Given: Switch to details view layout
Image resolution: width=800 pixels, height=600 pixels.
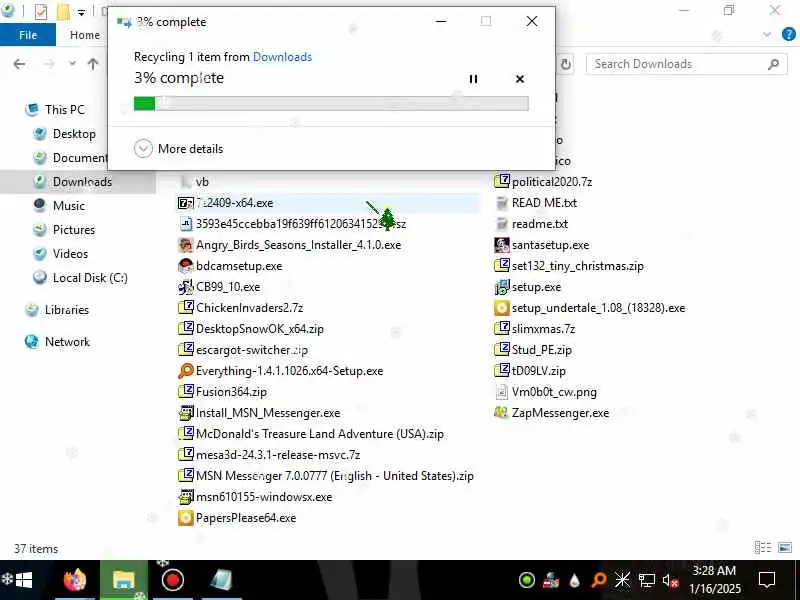Looking at the screenshot, I should click(x=763, y=547).
